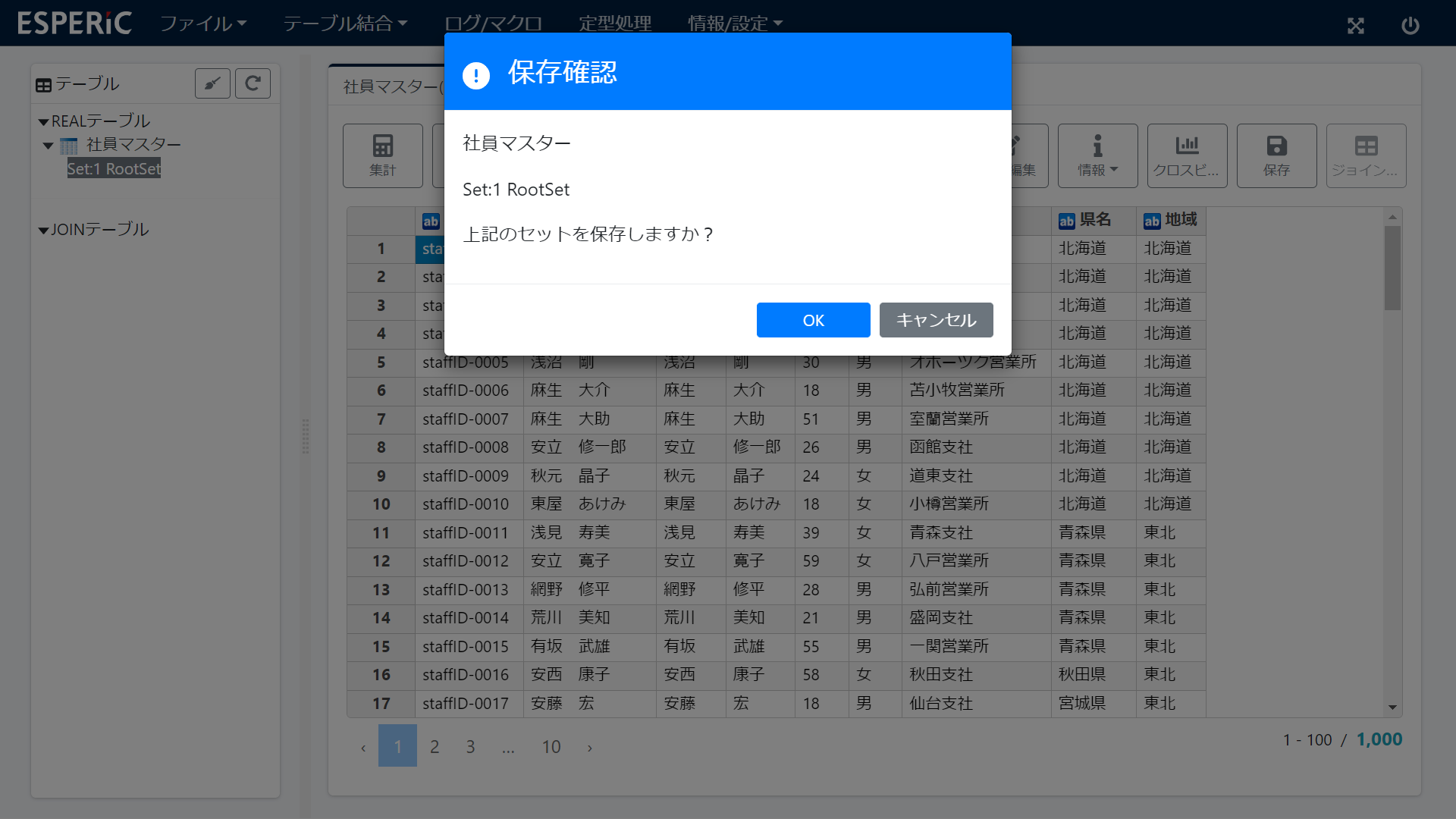The image size is (1456, 819).
Task: Confirm saving with the OK button
Action: [813, 319]
